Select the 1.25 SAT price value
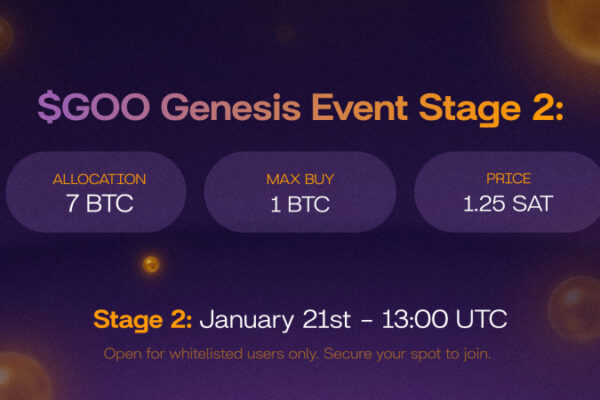 point(508,203)
